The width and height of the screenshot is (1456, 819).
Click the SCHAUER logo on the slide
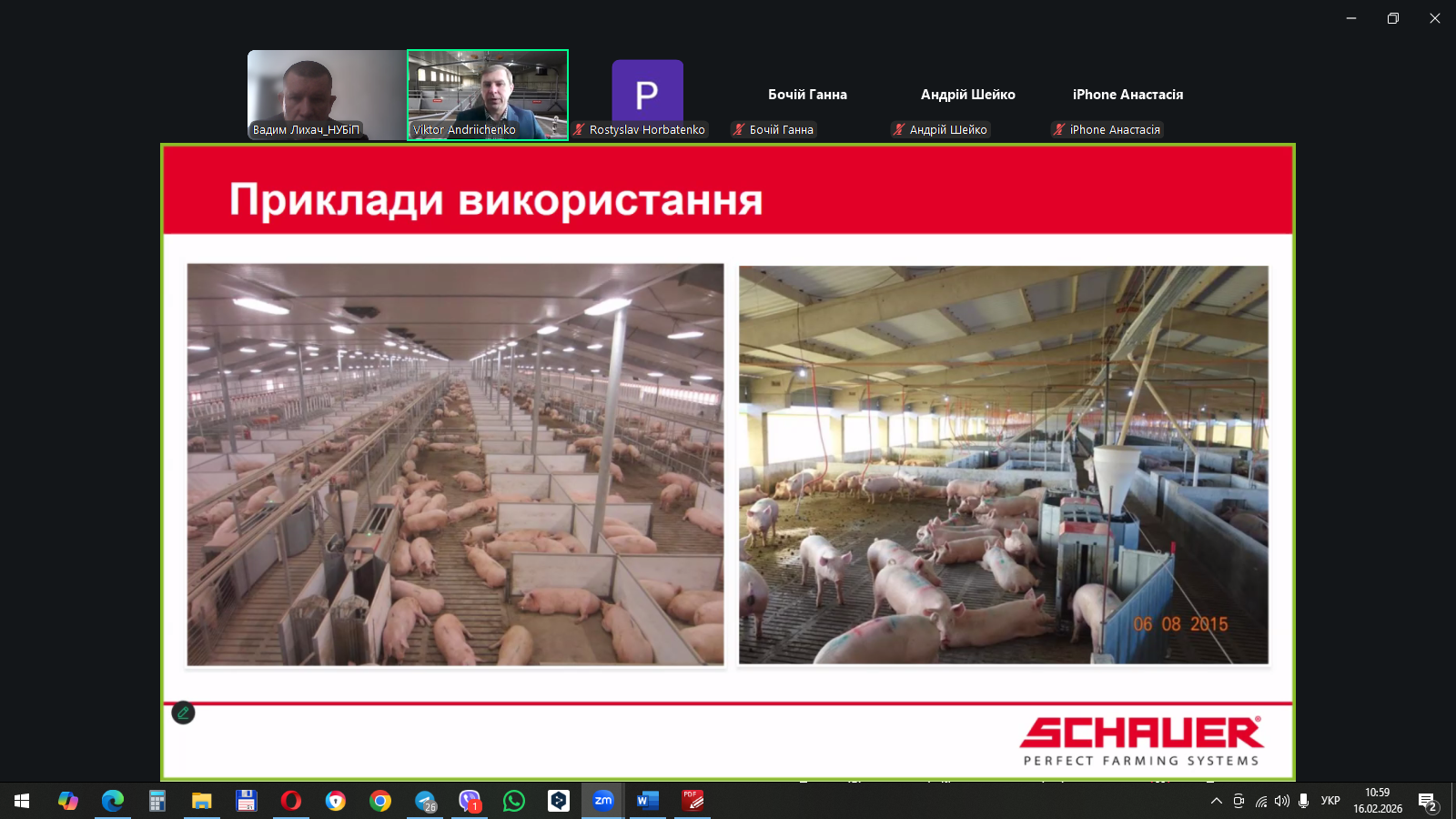point(1142,741)
